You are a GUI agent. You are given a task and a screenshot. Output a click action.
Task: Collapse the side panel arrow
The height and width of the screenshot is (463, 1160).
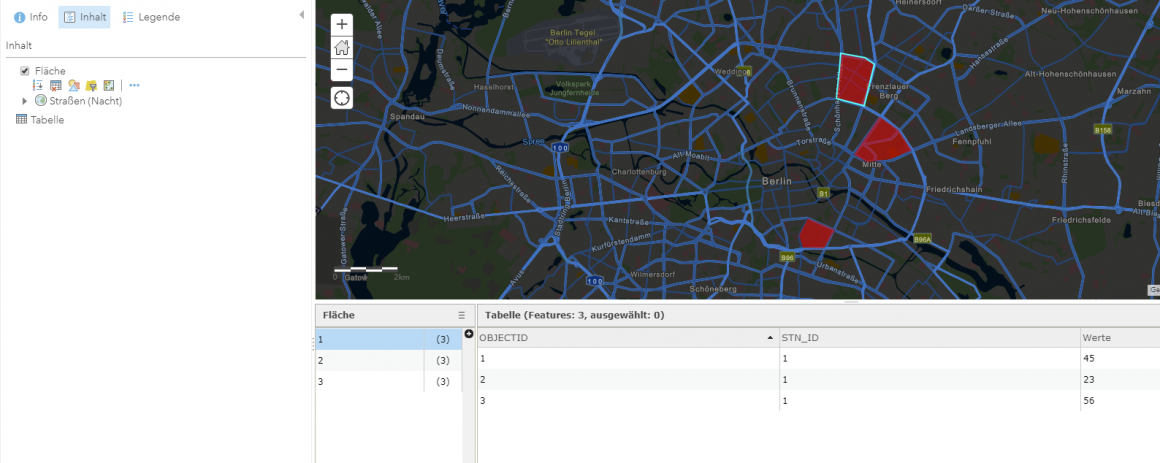tap(301, 15)
